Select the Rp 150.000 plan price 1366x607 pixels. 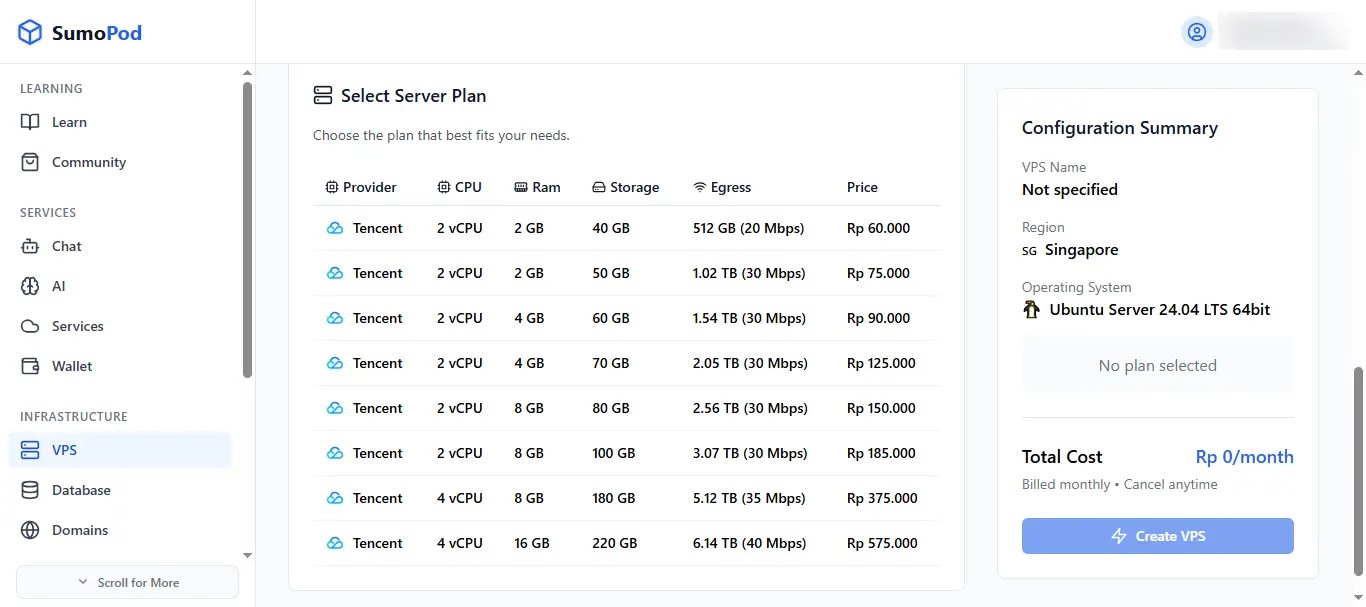tap(881, 408)
